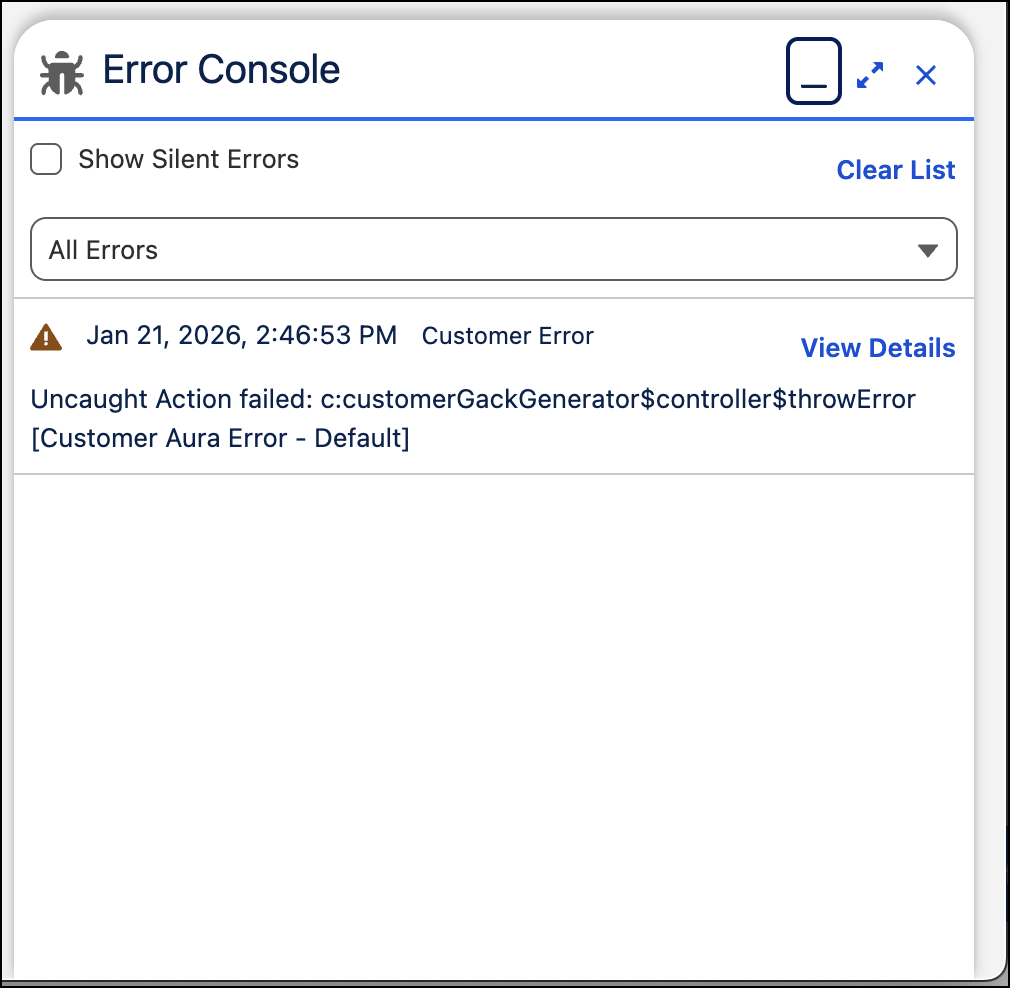Viewport: 1010px width, 988px height.
Task: Clear the error list with Clear List
Action: tap(895, 170)
